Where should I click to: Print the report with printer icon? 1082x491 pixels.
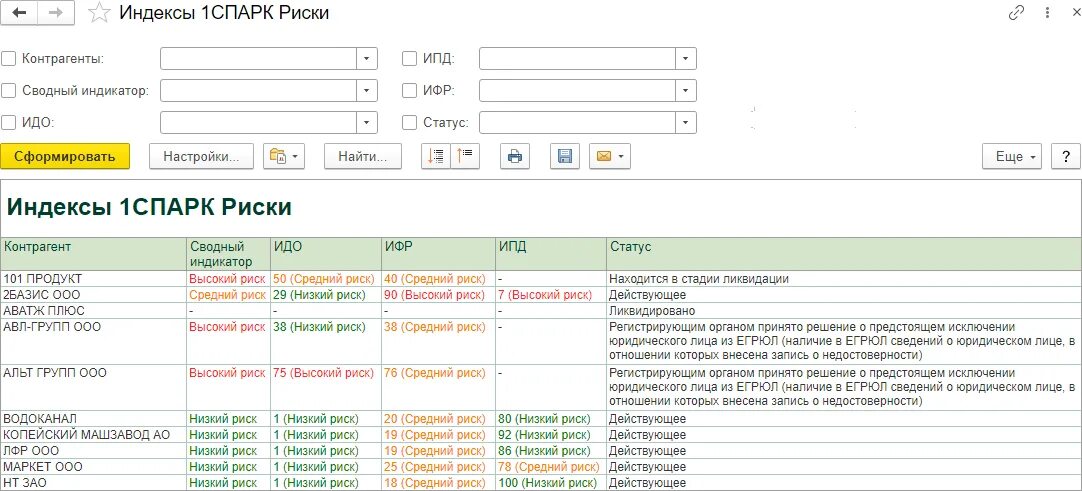tap(515, 157)
